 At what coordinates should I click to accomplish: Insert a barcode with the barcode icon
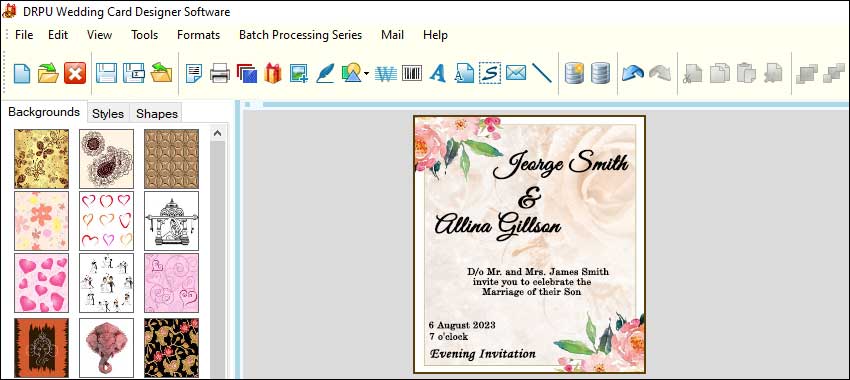click(412, 73)
